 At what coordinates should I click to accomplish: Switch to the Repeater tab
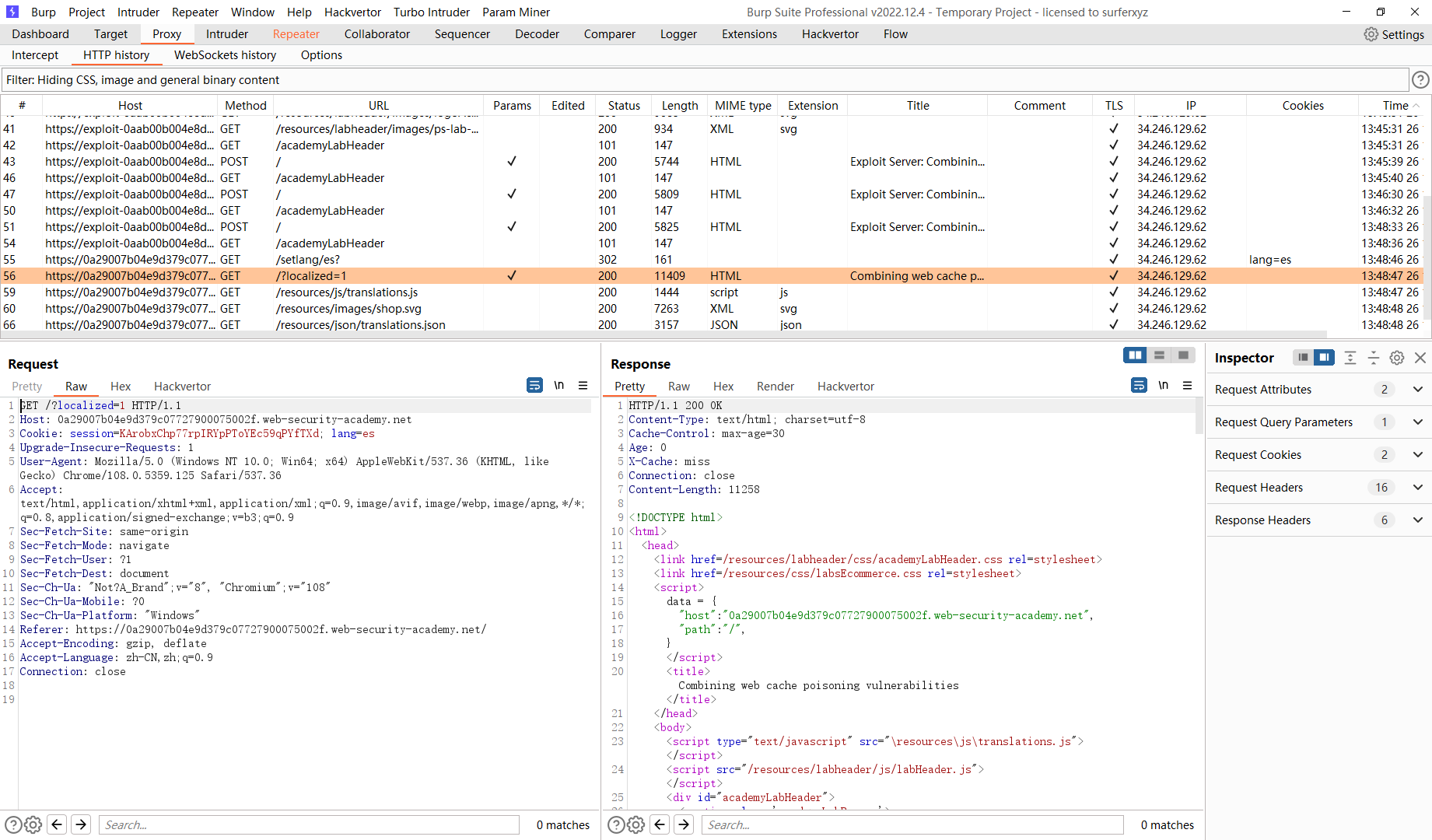click(296, 34)
